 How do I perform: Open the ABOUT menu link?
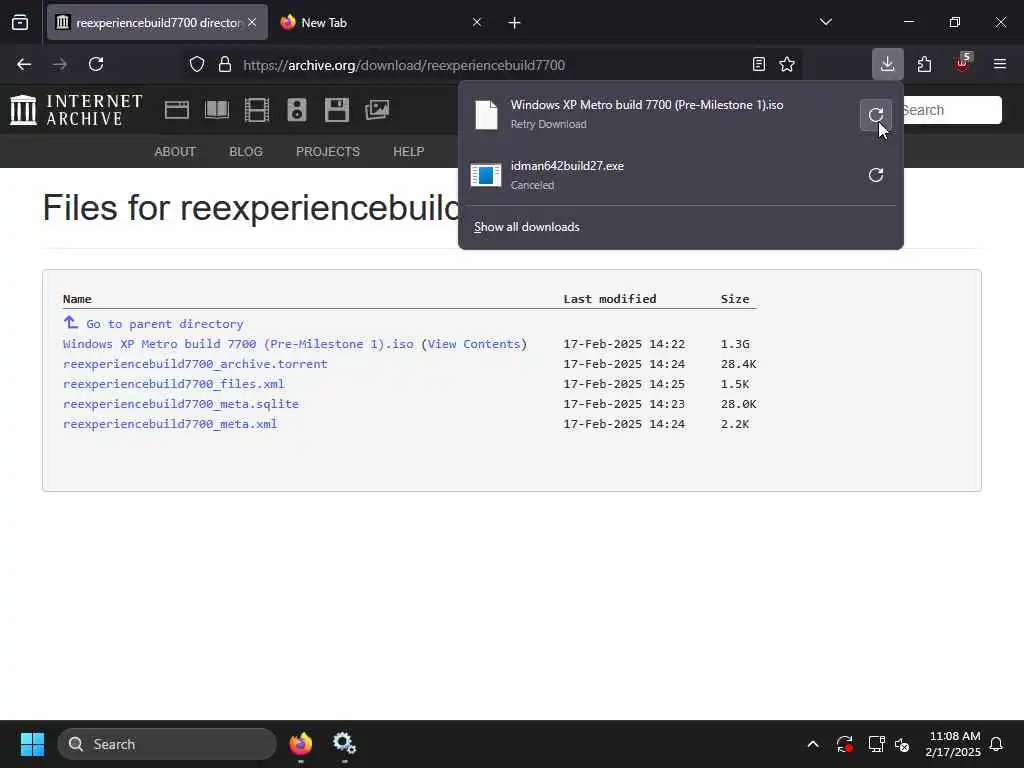[x=175, y=152]
